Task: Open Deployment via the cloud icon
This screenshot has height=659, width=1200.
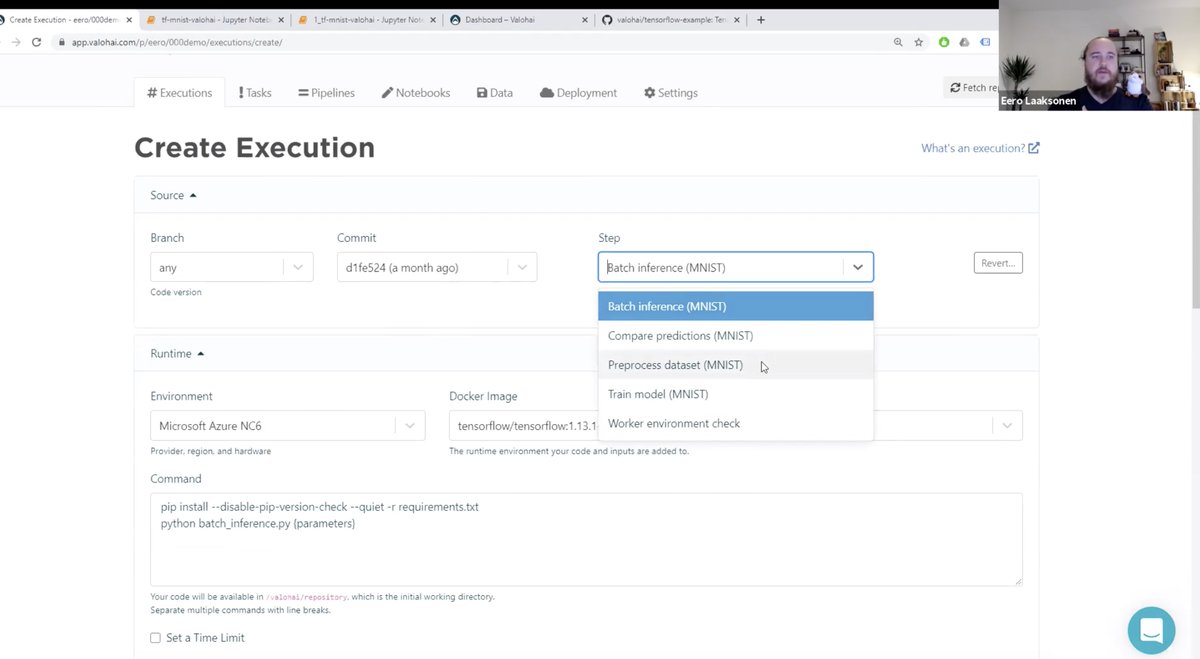Action: click(546, 92)
